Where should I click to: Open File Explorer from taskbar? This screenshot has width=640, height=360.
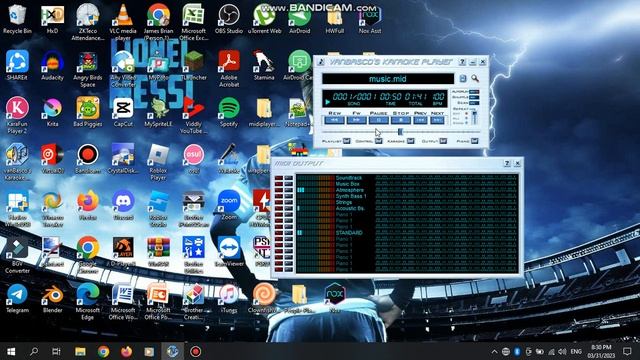pos(80,351)
